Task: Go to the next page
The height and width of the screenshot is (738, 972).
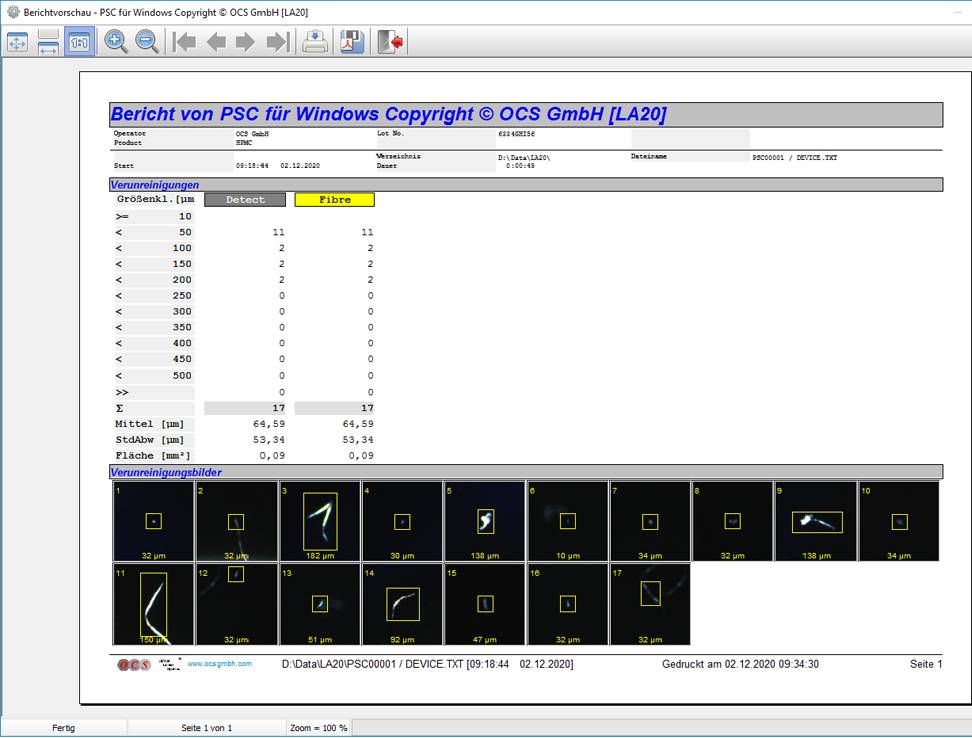Action: (245, 42)
